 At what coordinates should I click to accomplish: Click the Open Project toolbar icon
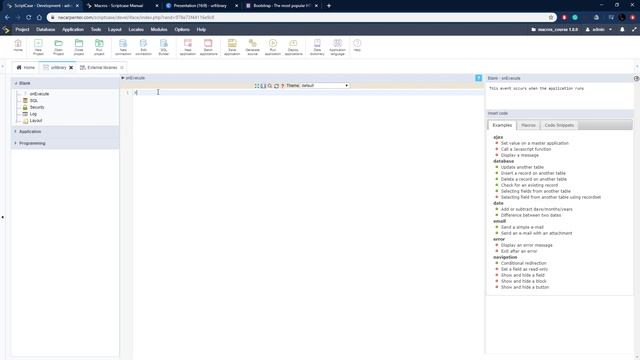coord(58,47)
